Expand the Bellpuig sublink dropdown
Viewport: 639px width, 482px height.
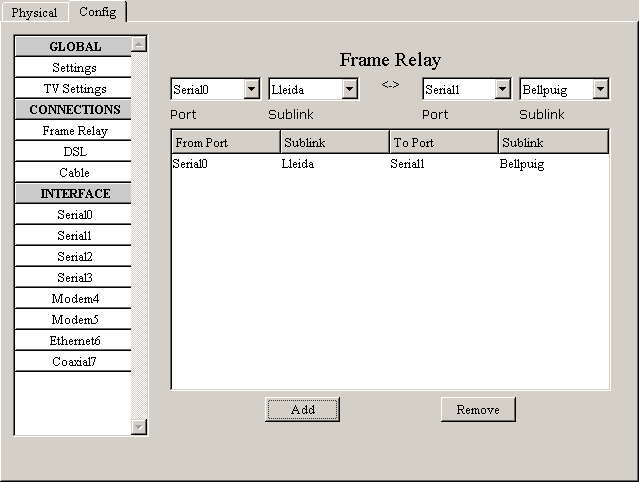coord(600,90)
